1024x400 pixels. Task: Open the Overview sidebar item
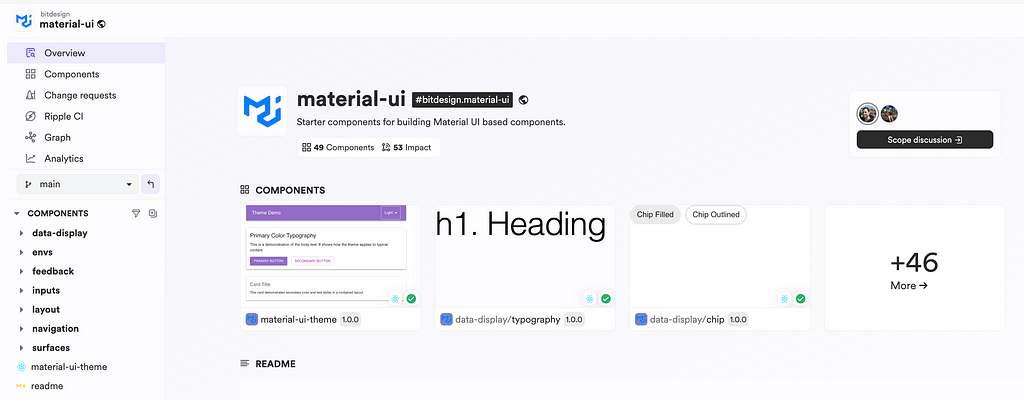pos(86,53)
